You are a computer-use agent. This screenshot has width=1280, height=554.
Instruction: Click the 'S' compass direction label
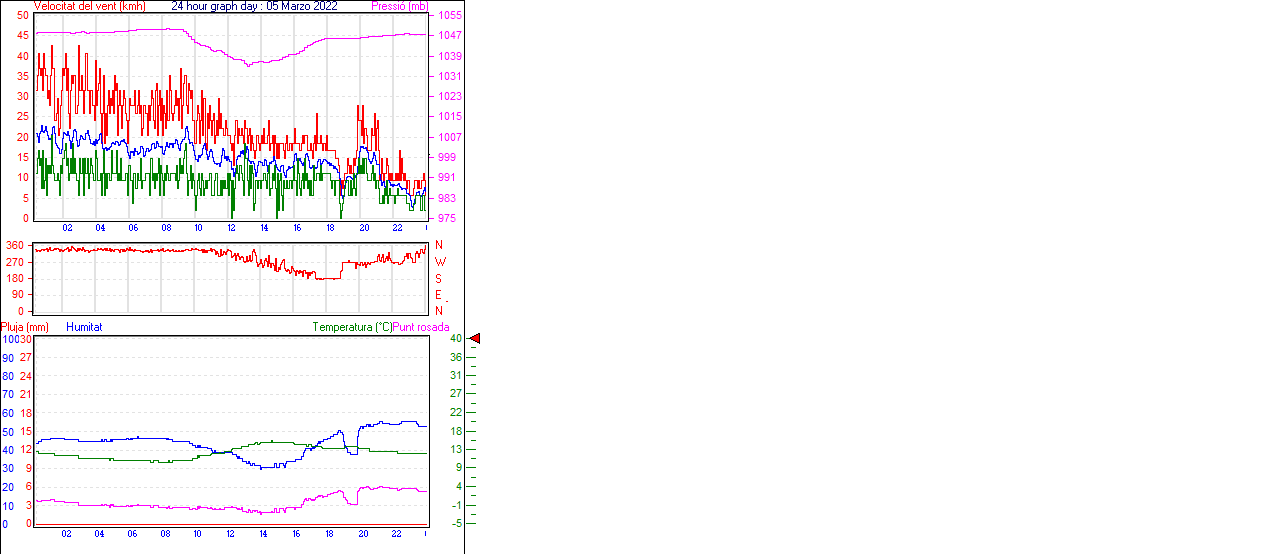[x=438, y=279]
